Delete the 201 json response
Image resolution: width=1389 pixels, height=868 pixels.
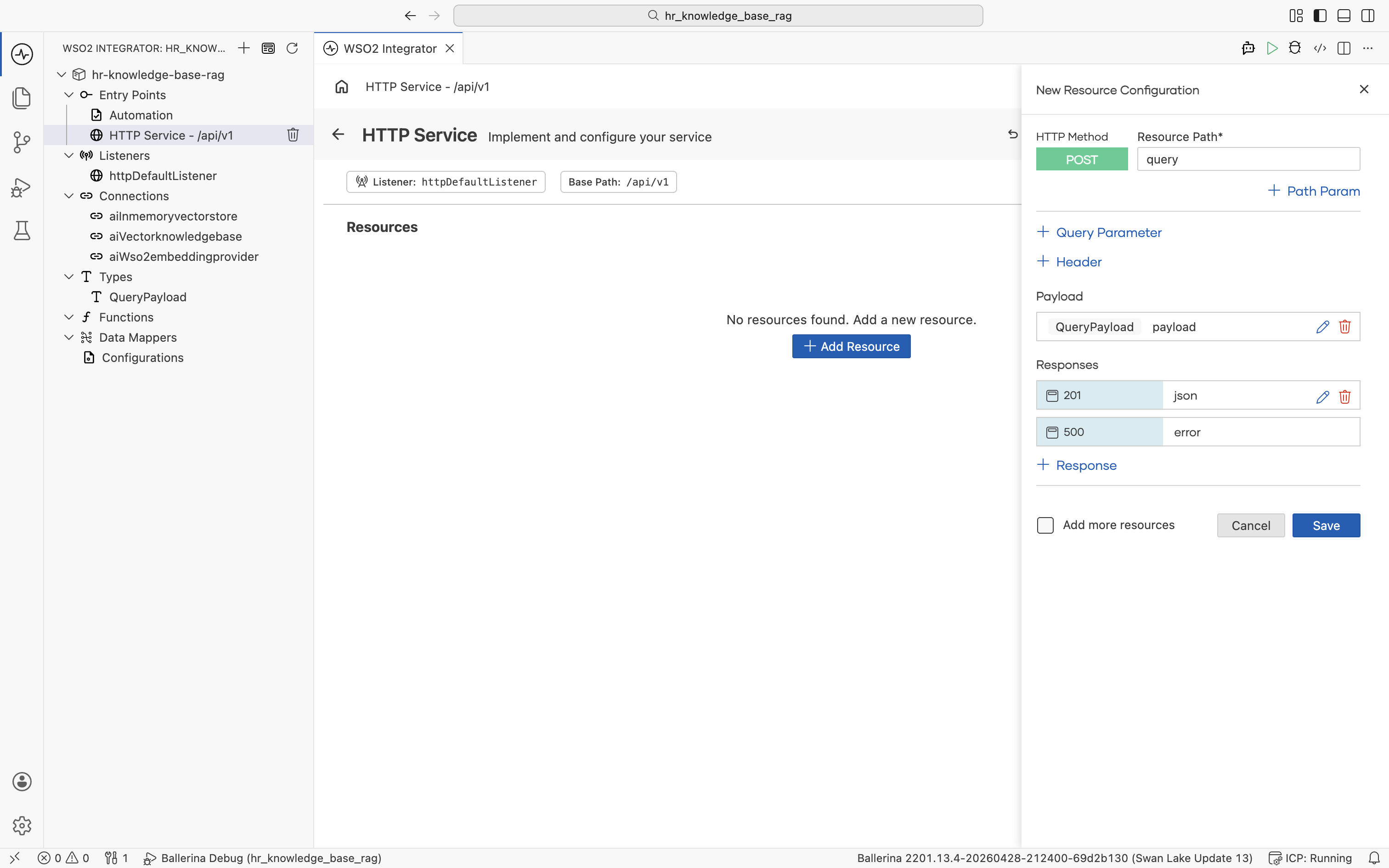(x=1345, y=397)
